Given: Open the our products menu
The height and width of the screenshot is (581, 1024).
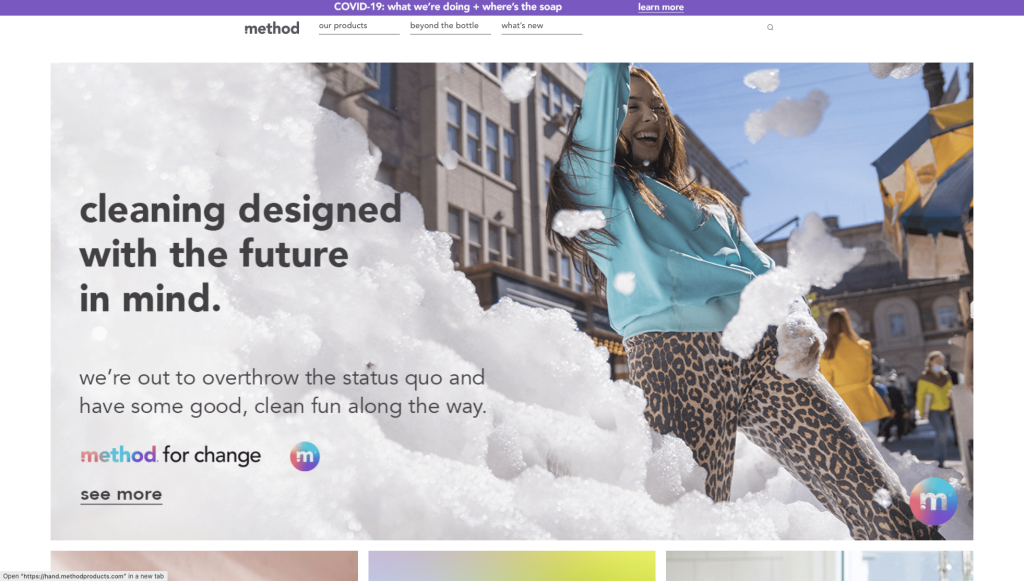Looking at the screenshot, I should (343, 25).
